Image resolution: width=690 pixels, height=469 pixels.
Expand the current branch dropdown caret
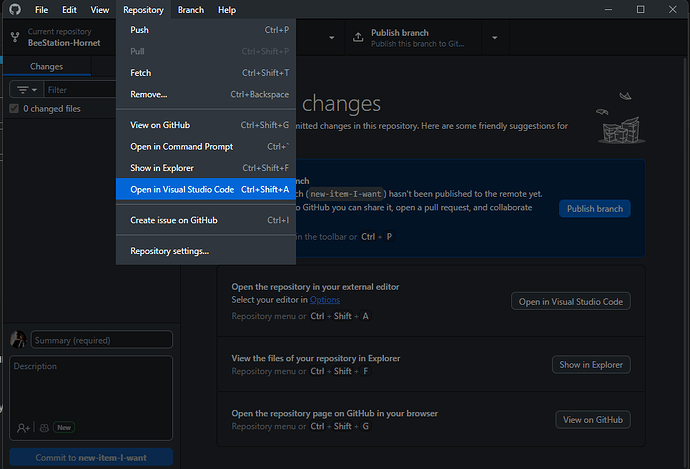(x=331, y=38)
